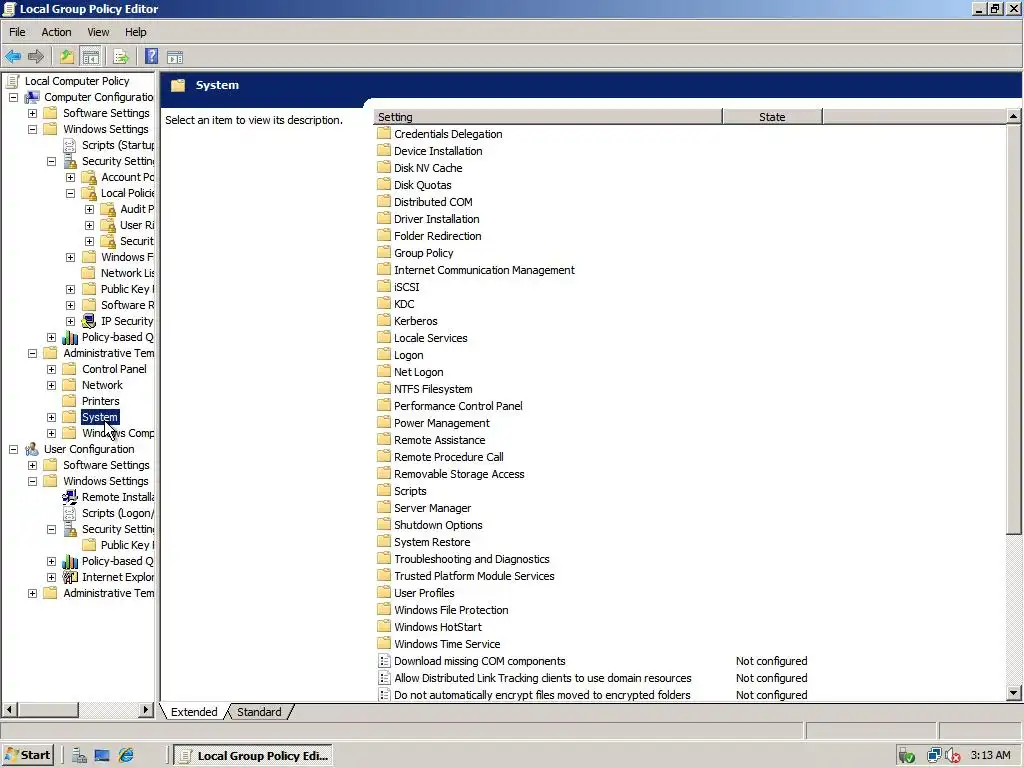
Task: Click the Up one level toolbar icon
Action: (67, 57)
